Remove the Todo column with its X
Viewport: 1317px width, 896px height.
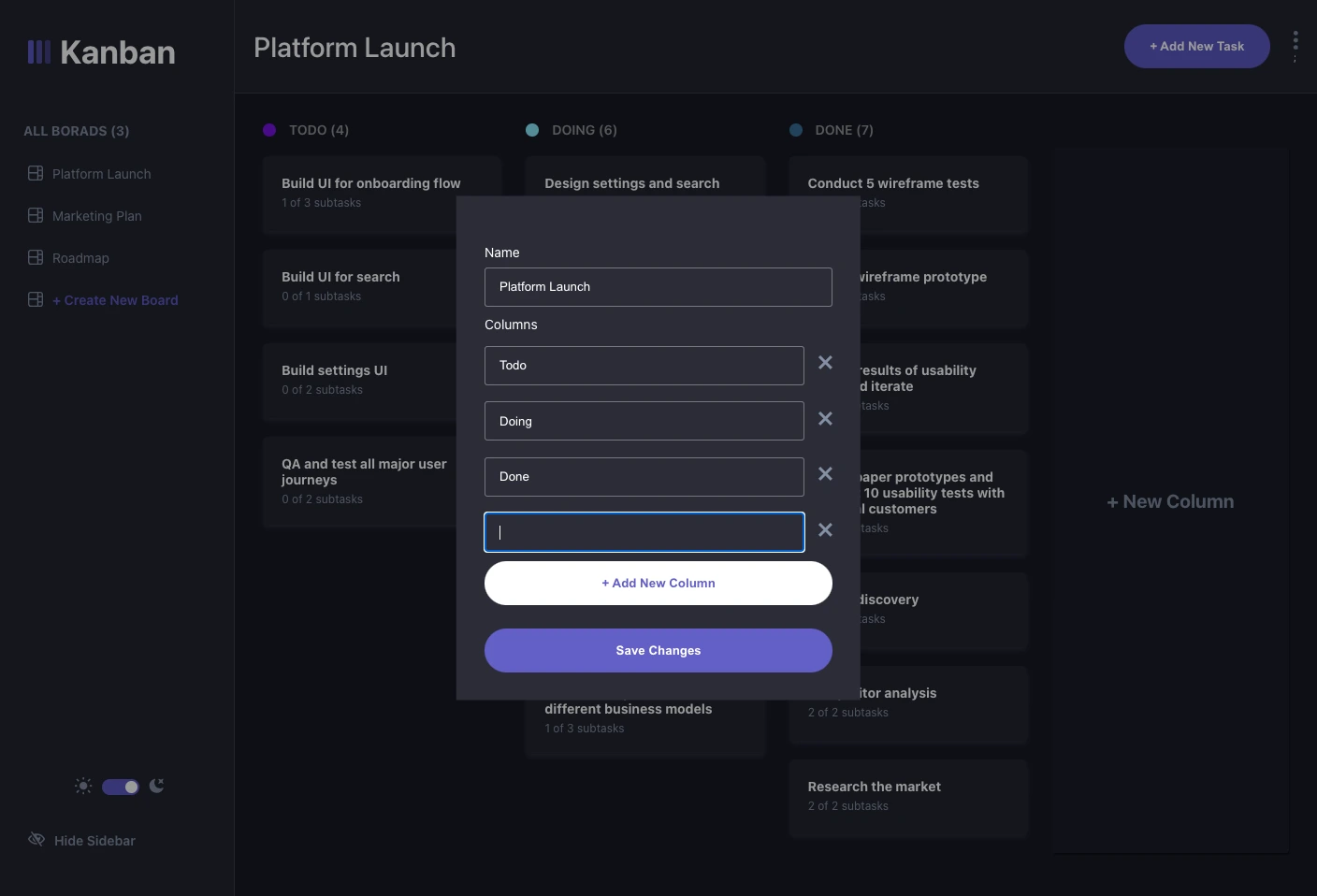825,362
